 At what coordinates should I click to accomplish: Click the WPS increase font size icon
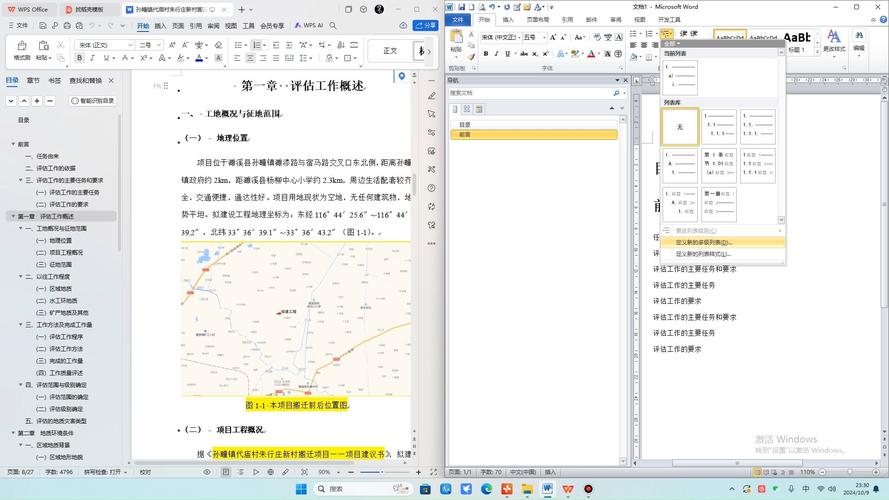tap(172, 45)
